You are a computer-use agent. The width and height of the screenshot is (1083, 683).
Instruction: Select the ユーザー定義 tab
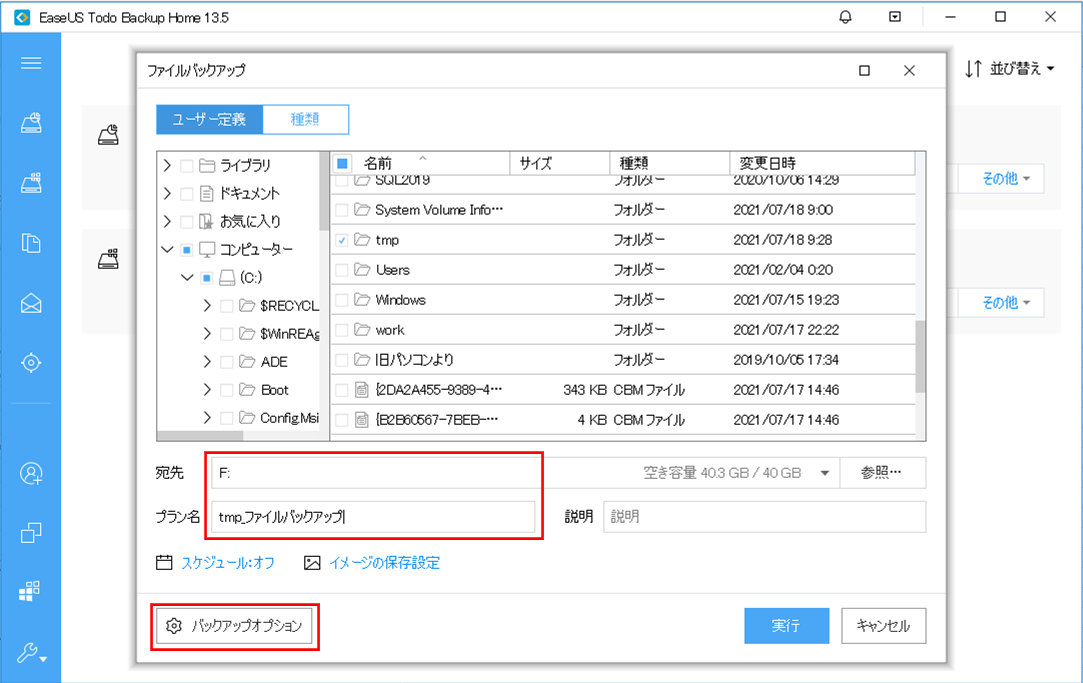click(x=209, y=120)
